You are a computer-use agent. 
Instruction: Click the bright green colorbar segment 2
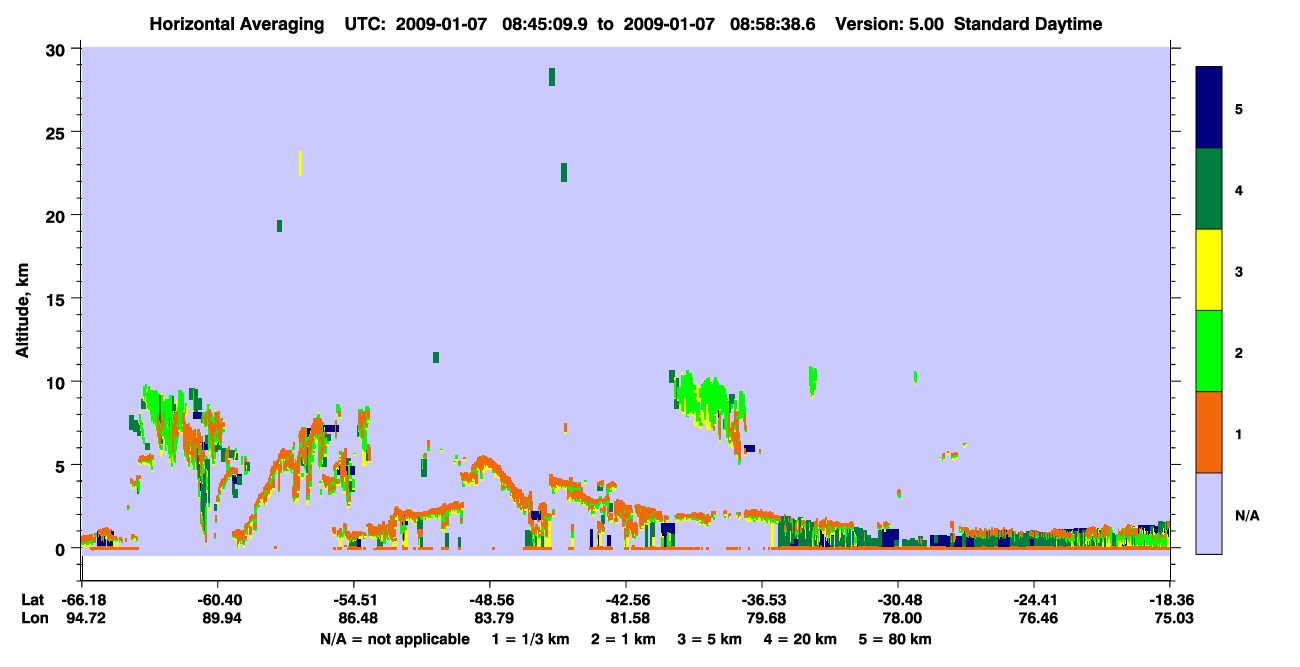1209,351
